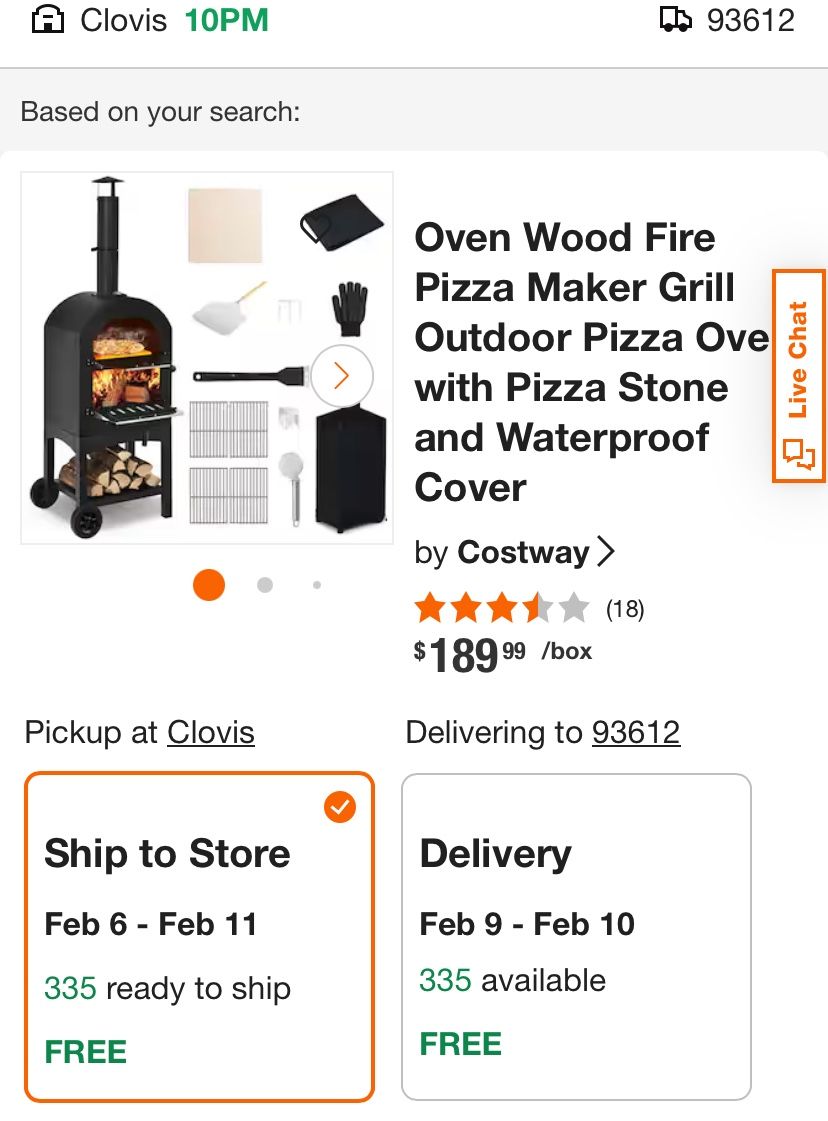The image size is (828, 1121).
Task: Open Live Chat speech bubble icon
Action: pyautogui.click(x=797, y=455)
